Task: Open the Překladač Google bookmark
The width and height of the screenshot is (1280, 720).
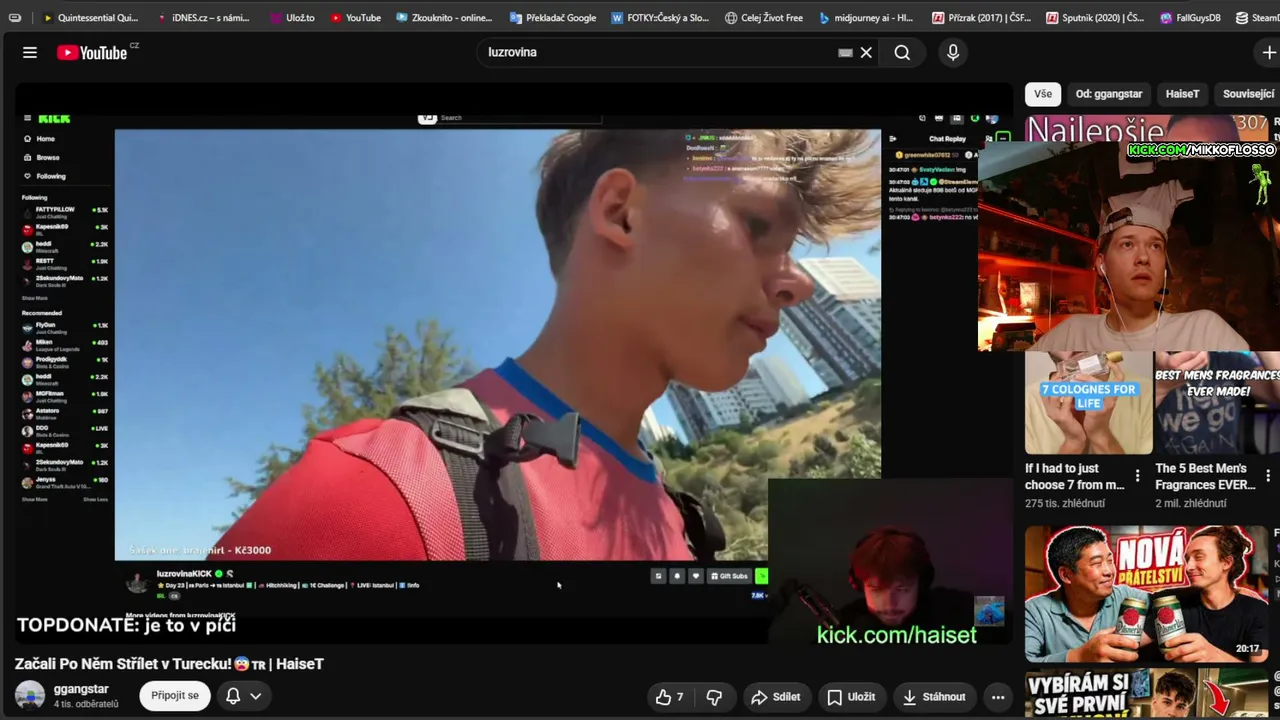Action: pos(552,17)
